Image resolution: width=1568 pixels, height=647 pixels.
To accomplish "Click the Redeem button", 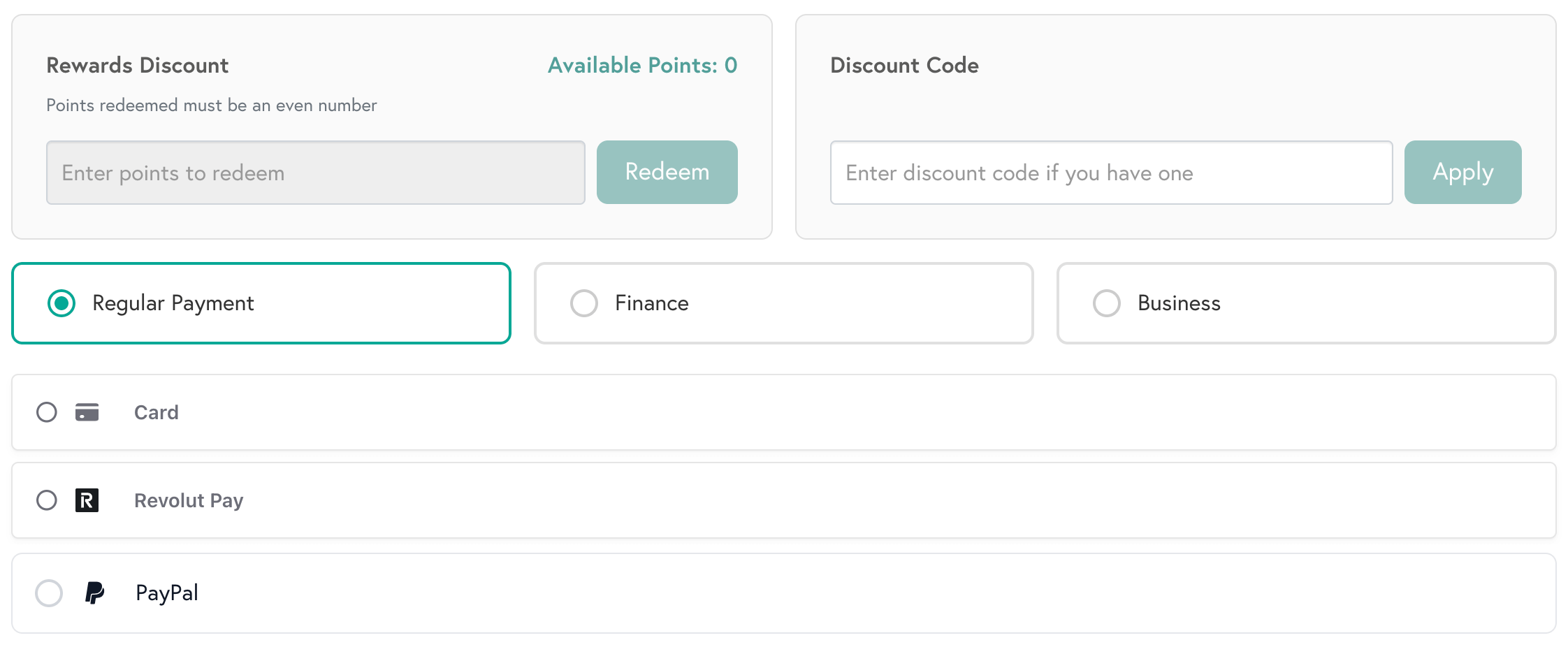I will click(x=667, y=172).
